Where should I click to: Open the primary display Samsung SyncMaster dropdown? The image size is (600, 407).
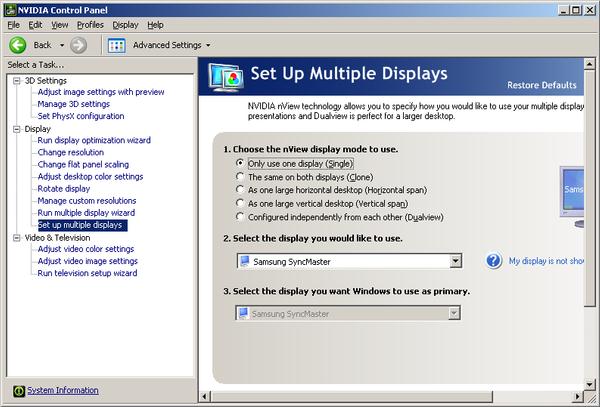click(x=454, y=313)
